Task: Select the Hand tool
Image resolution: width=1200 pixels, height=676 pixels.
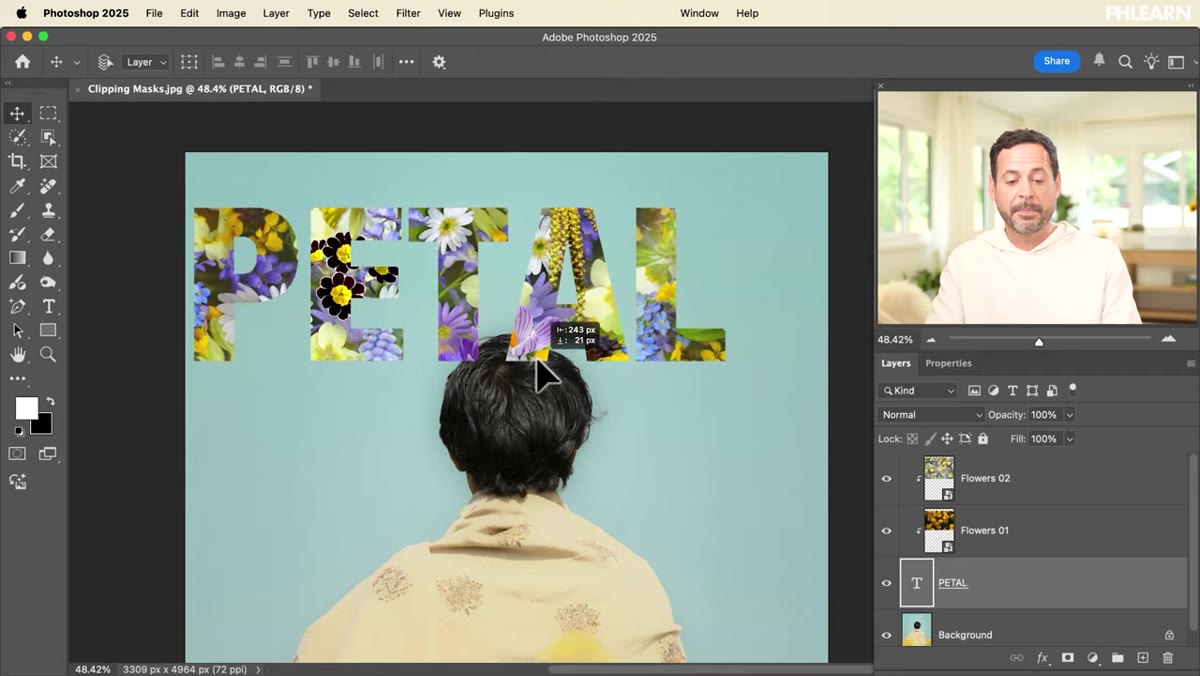Action: pos(17,354)
